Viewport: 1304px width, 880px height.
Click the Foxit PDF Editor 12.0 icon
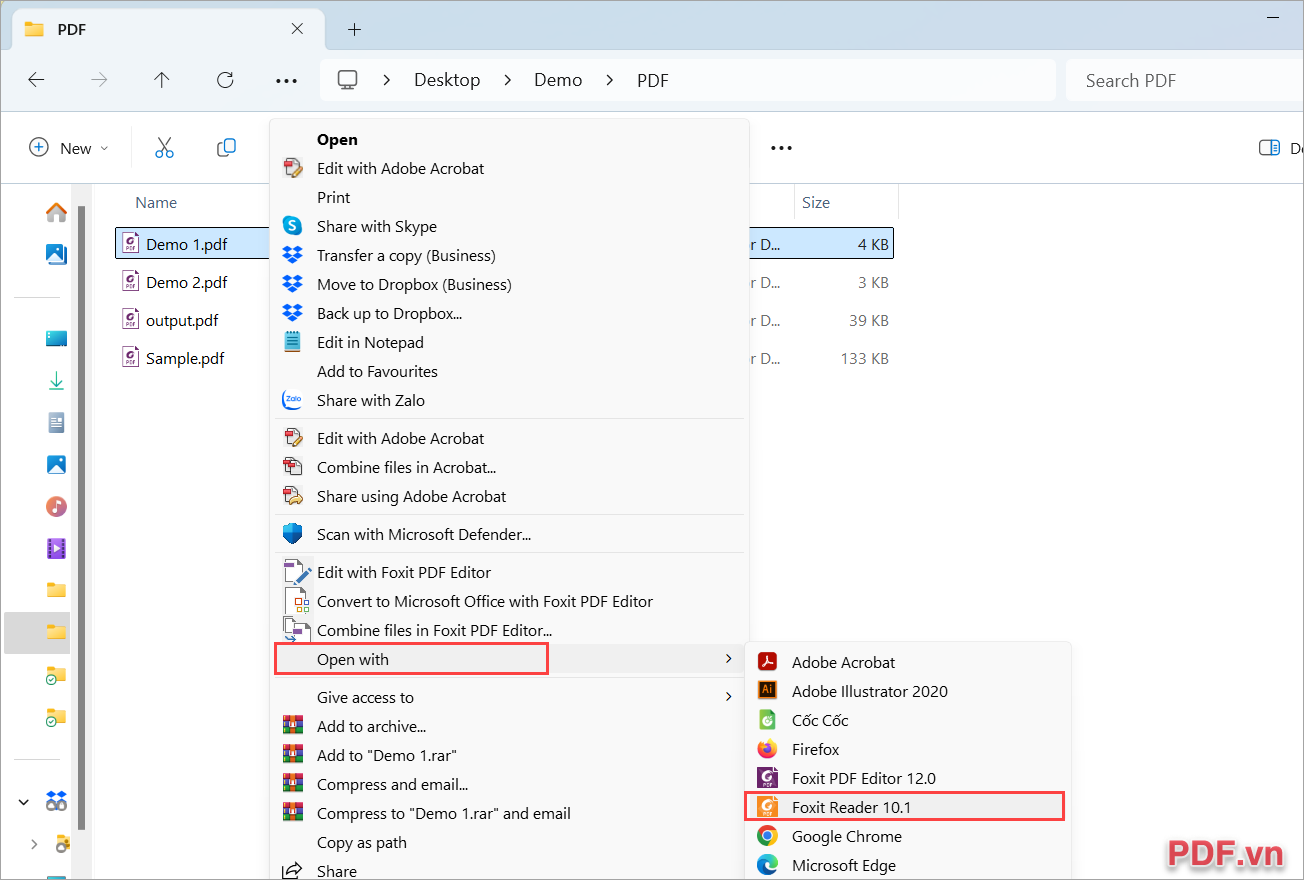(x=767, y=778)
